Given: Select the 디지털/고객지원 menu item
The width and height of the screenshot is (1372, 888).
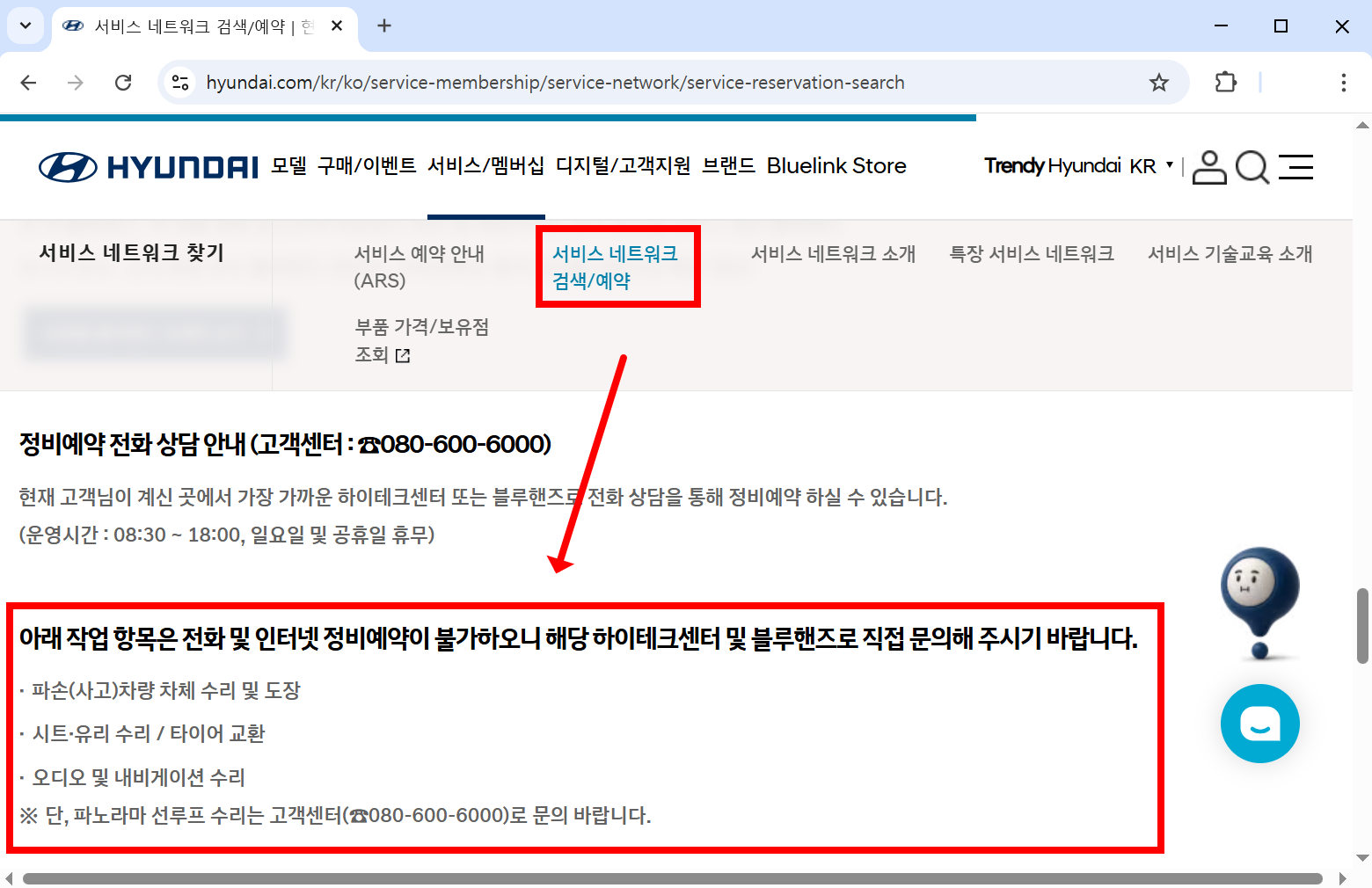Looking at the screenshot, I should [623, 165].
